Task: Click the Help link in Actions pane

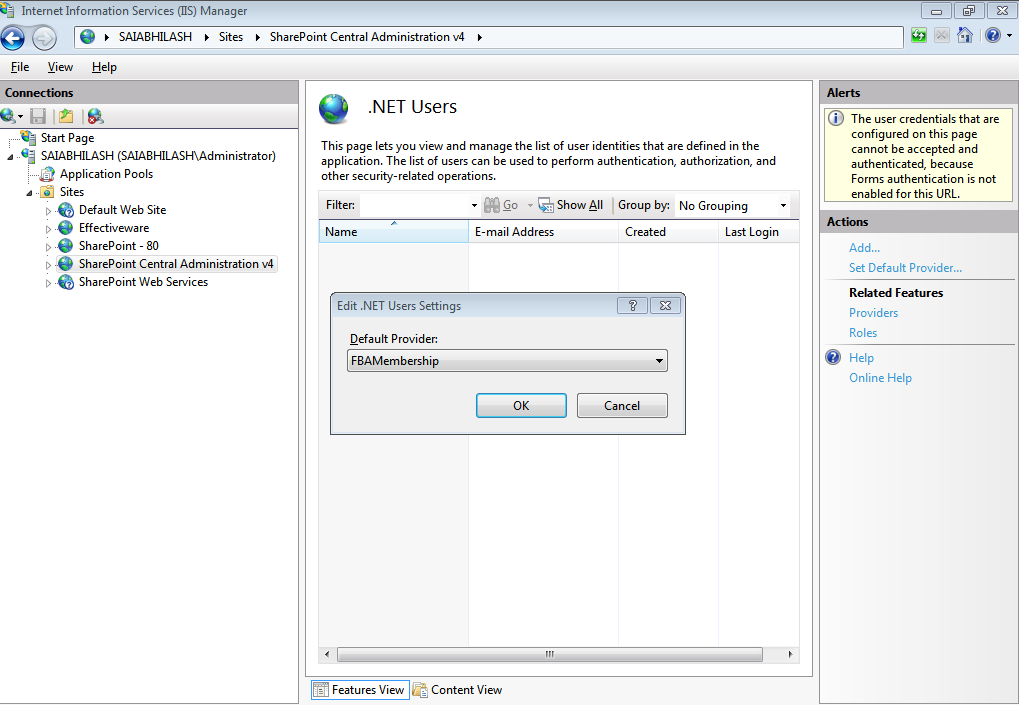Action: (x=861, y=358)
